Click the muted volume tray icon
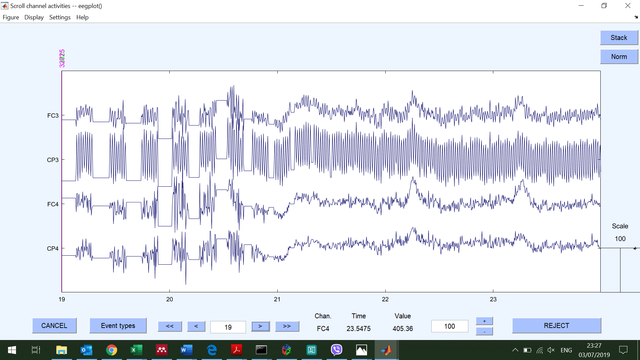 (x=551, y=350)
